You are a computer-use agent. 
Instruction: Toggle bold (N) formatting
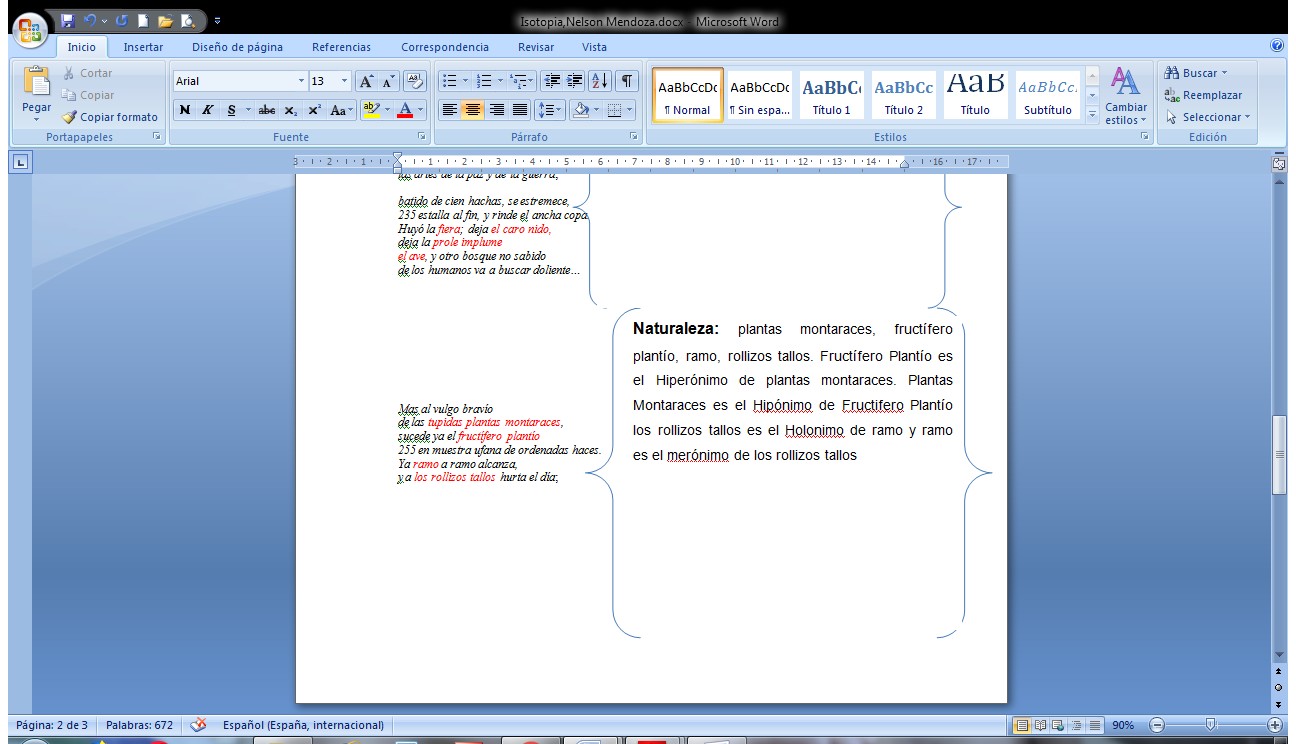185,110
